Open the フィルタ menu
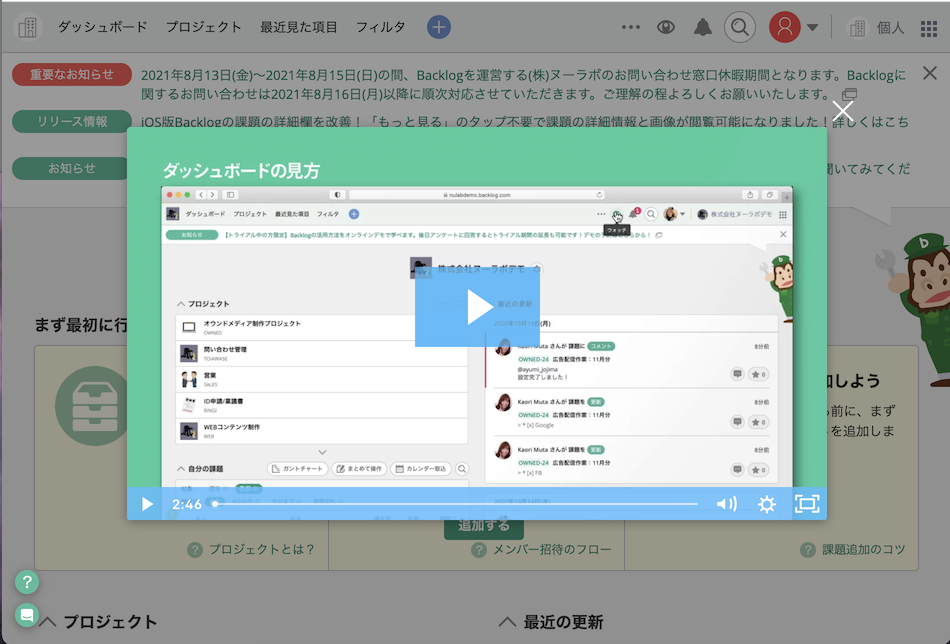Image resolution: width=950 pixels, height=644 pixels. click(380, 27)
